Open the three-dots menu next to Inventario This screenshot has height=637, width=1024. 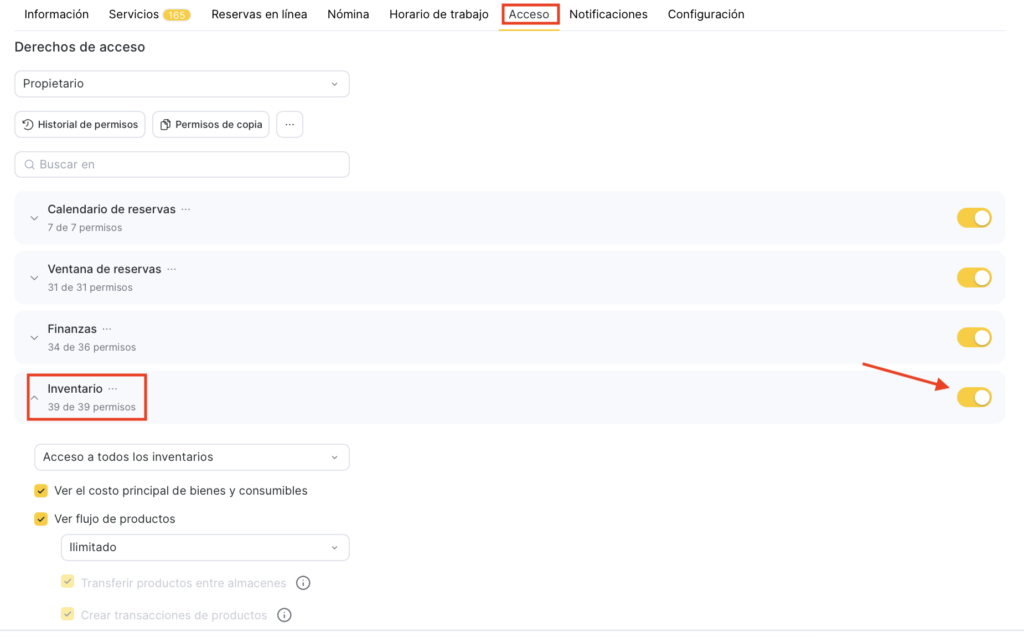[113, 389]
